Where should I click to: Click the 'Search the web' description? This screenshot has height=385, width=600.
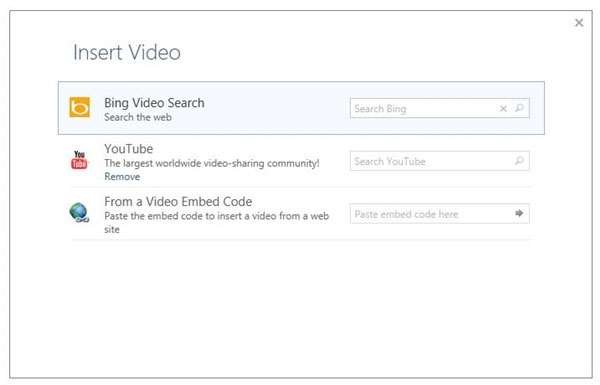pyautogui.click(x=138, y=117)
